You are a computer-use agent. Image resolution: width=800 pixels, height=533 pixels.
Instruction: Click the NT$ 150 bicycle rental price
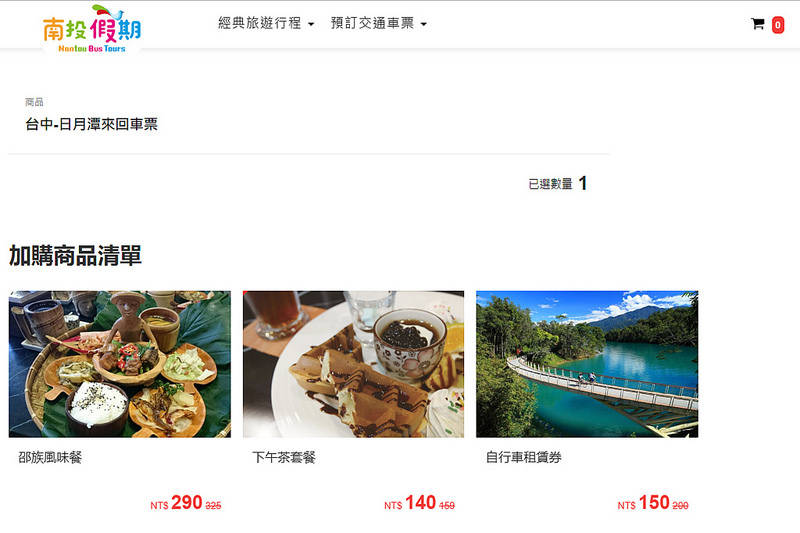coord(653,503)
